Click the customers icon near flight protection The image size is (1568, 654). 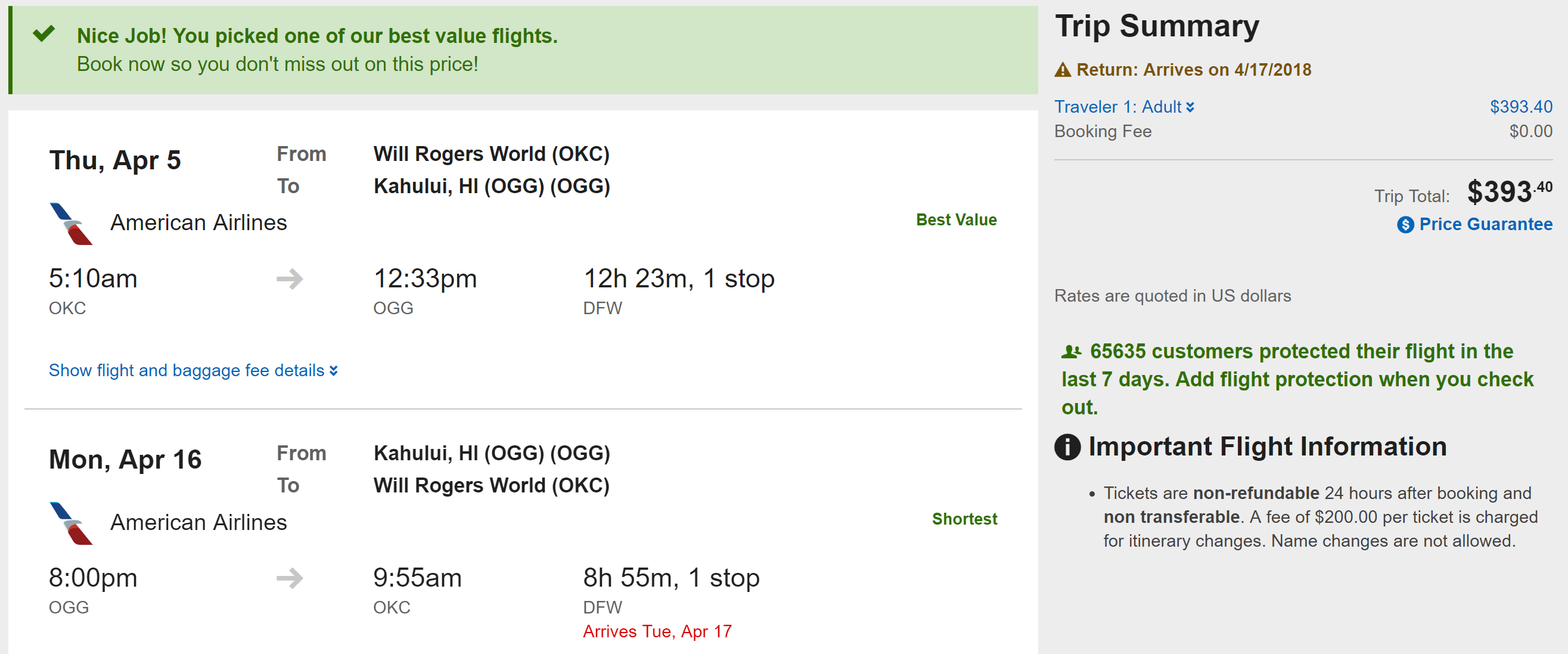point(1071,351)
